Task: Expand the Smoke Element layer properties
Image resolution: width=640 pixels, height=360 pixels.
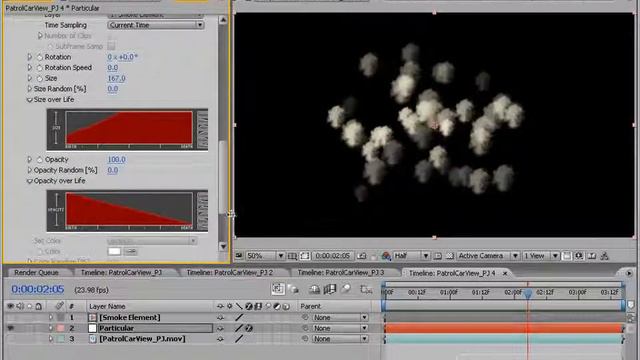Action: [x=51, y=317]
